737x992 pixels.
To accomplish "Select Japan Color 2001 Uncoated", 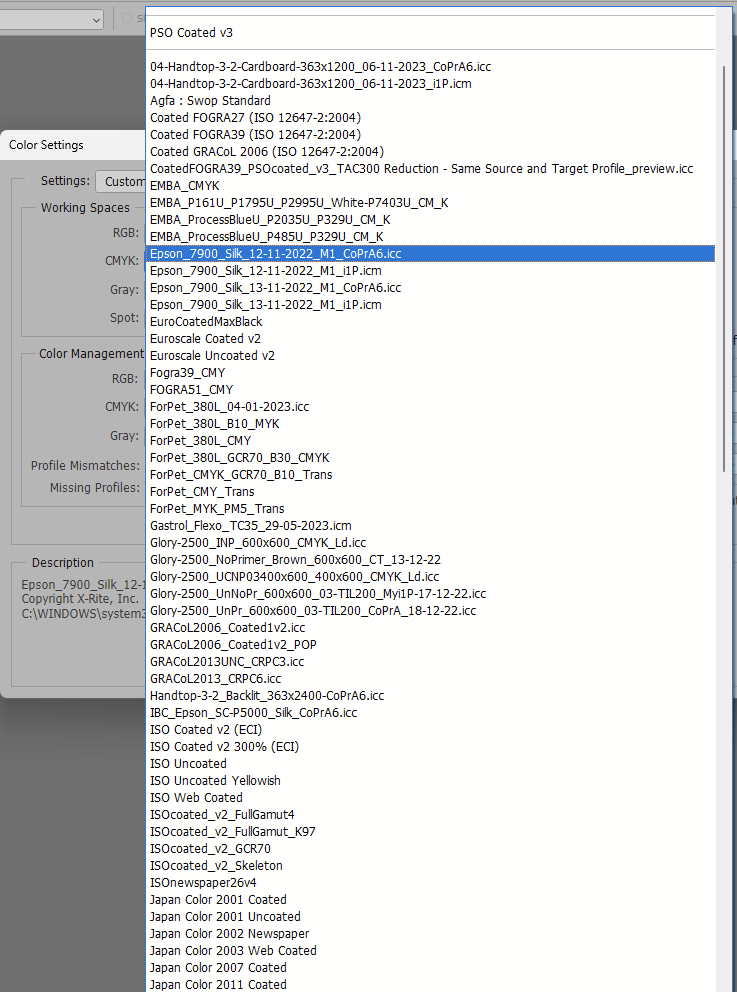I will (430, 917).
